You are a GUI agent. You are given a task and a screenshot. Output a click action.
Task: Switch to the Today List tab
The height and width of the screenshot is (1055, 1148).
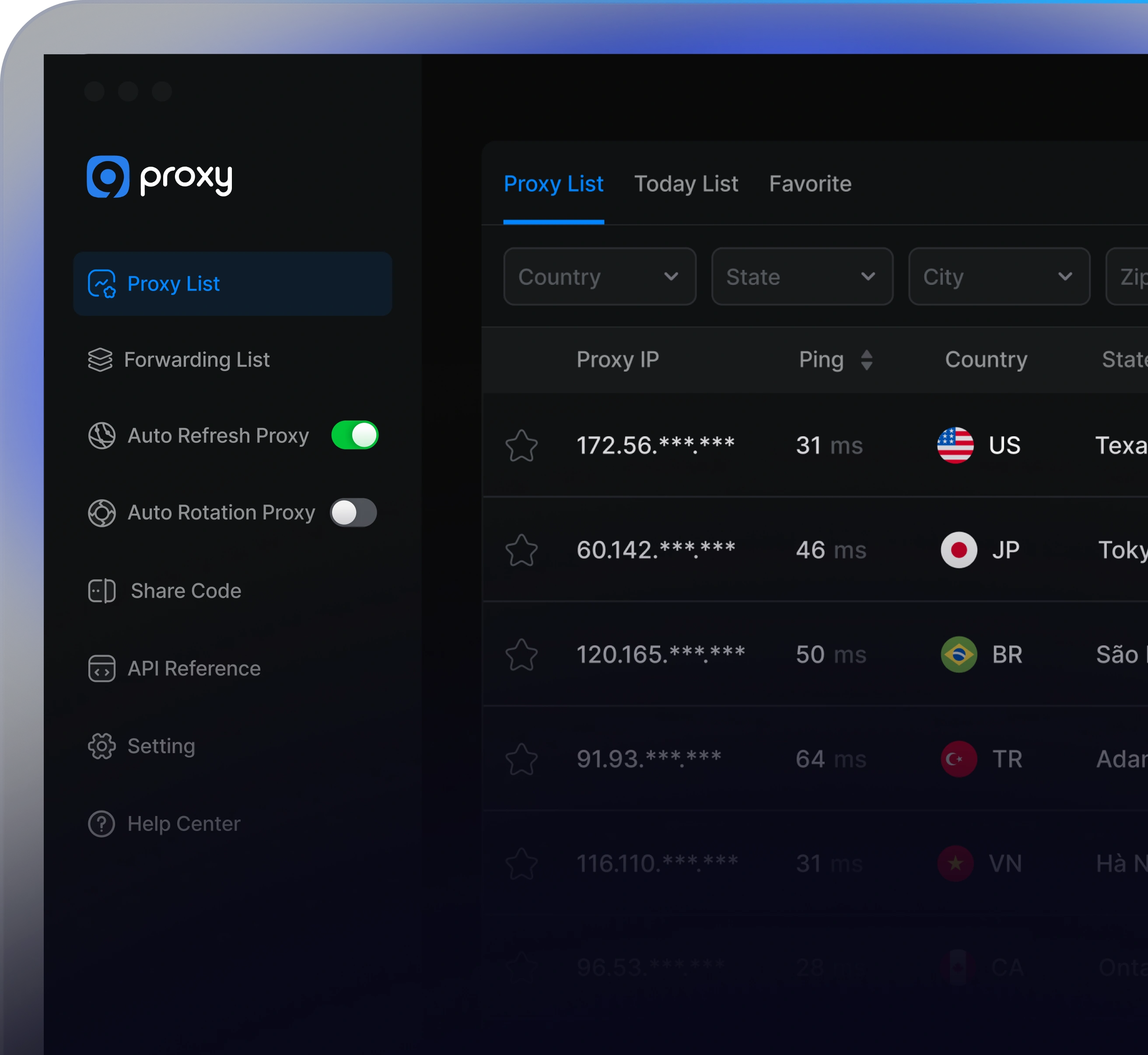tap(686, 184)
